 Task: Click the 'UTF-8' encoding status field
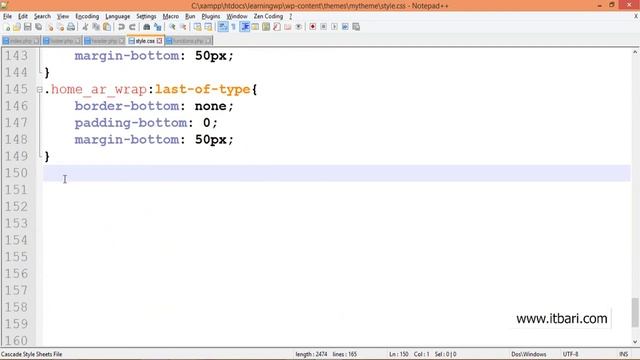570,354
